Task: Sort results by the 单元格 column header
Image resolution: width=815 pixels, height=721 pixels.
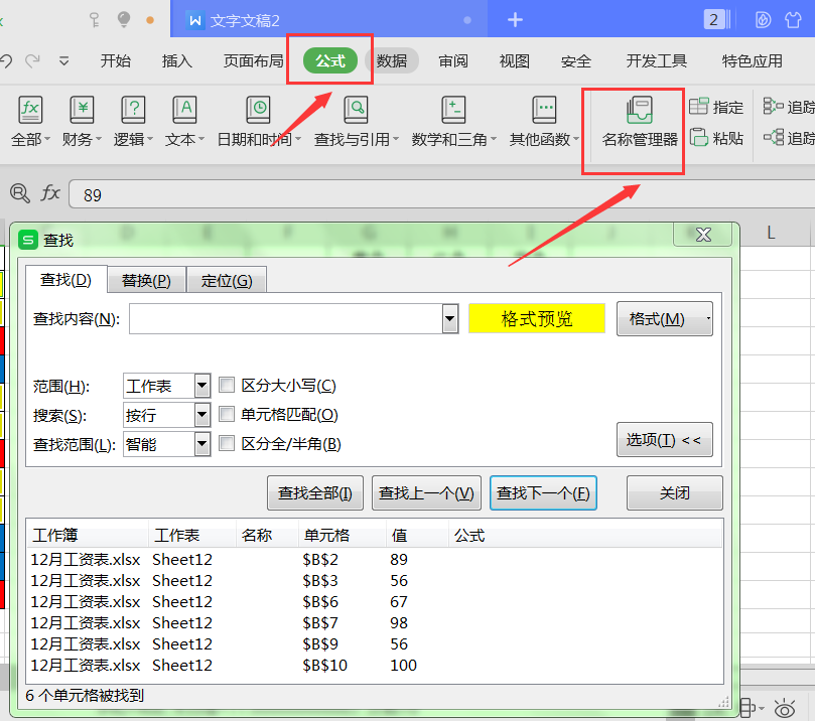Action: point(342,535)
